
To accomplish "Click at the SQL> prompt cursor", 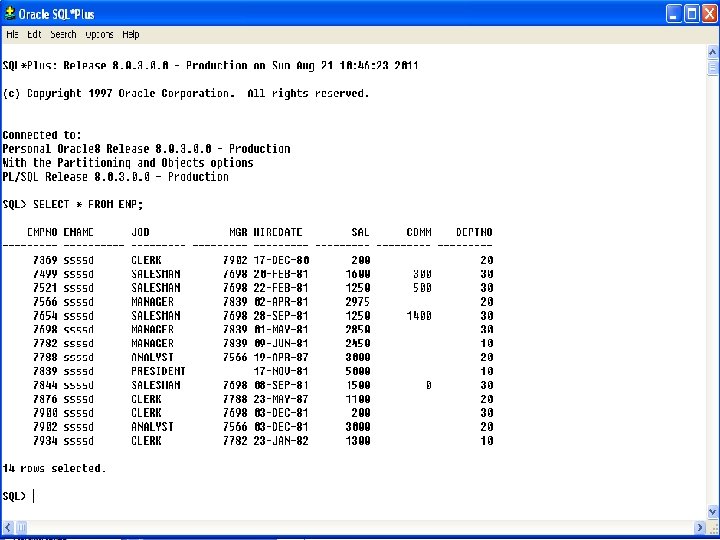I will (34, 496).
